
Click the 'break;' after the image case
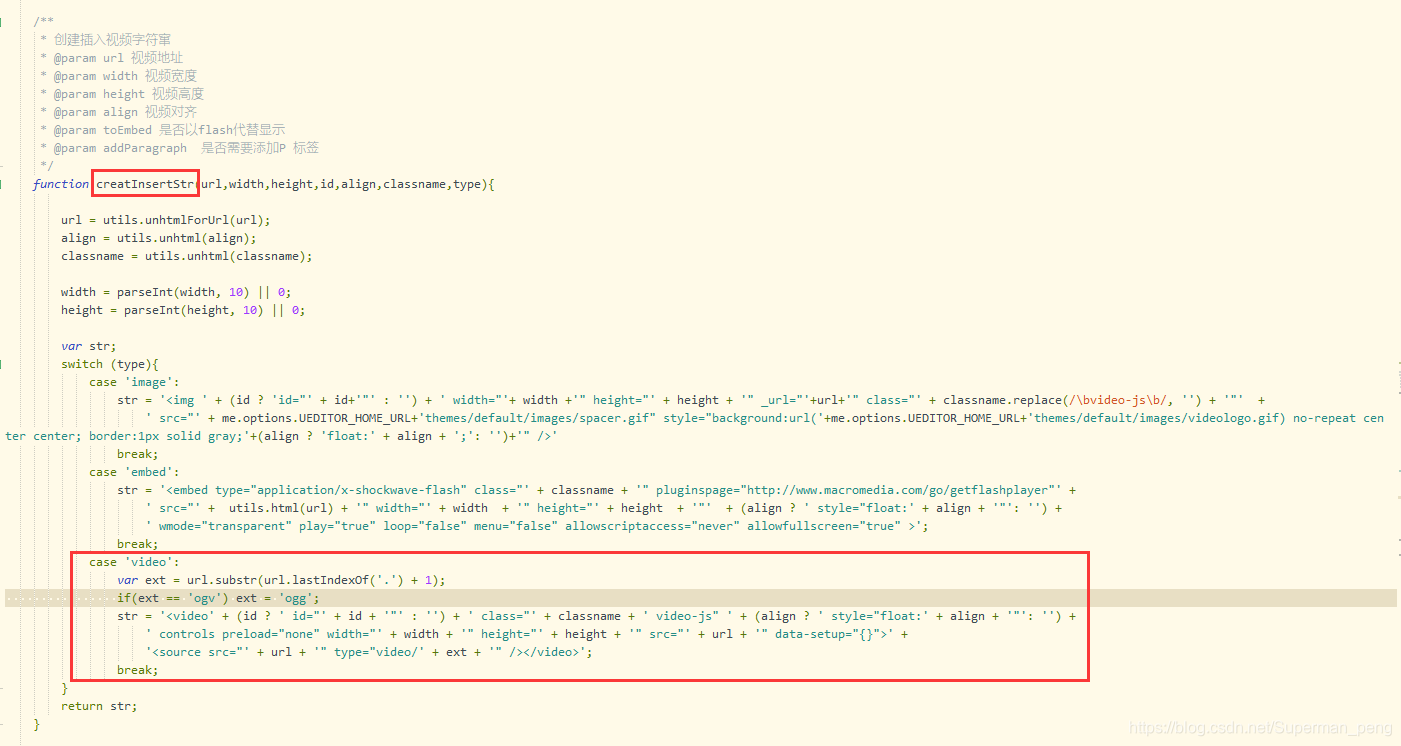pos(138,454)
